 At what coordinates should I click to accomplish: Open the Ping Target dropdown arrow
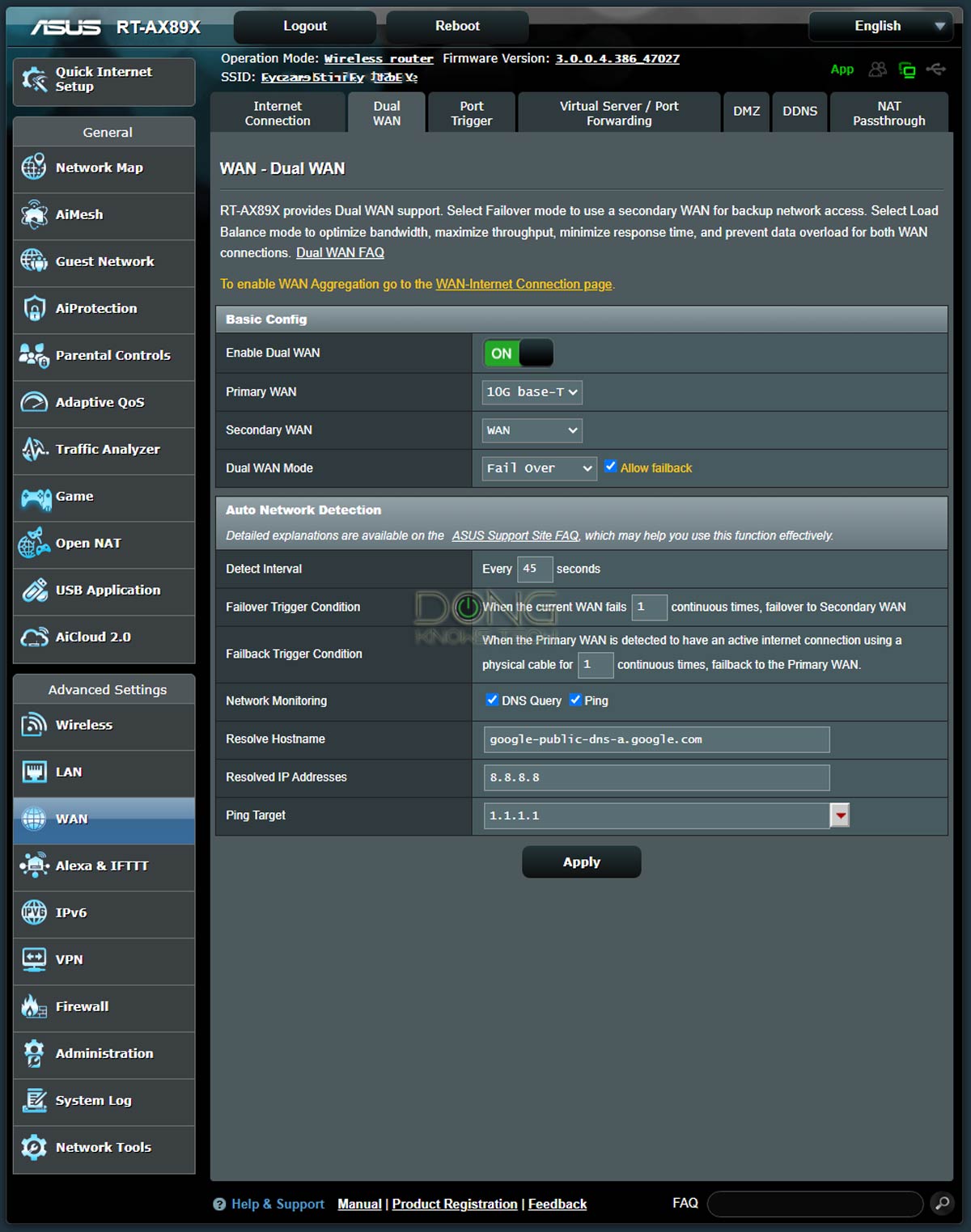pos(841,815)
